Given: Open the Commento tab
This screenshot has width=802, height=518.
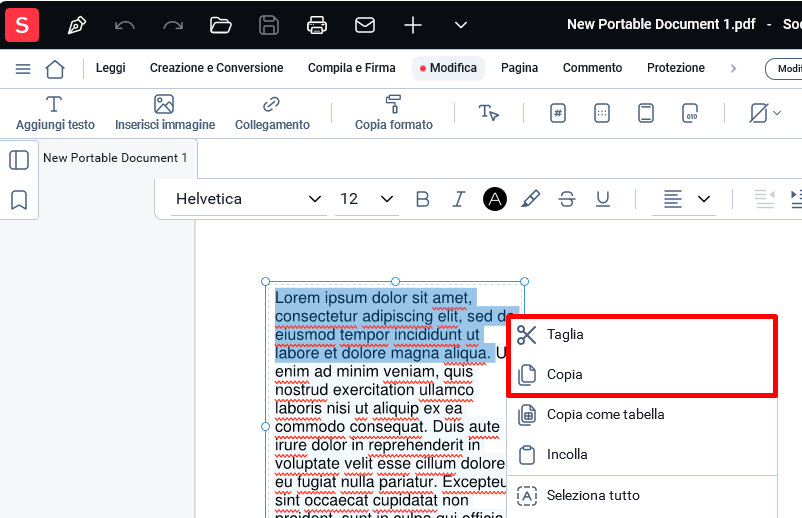Looking at the screenshot, I should tap(592, 68).
